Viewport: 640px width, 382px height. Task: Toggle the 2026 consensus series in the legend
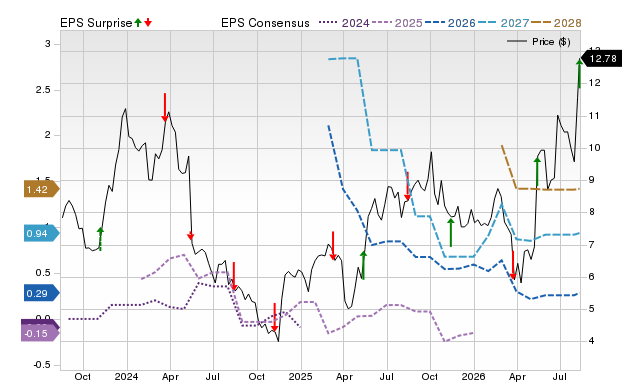pos(450,23)
